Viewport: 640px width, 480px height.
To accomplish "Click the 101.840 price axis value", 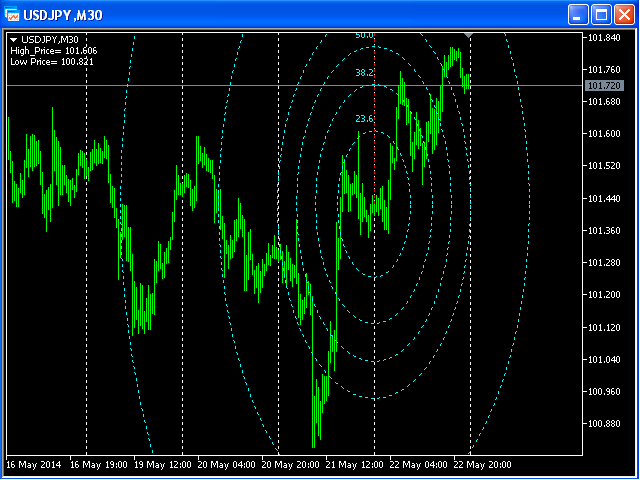I will point(604,38).
